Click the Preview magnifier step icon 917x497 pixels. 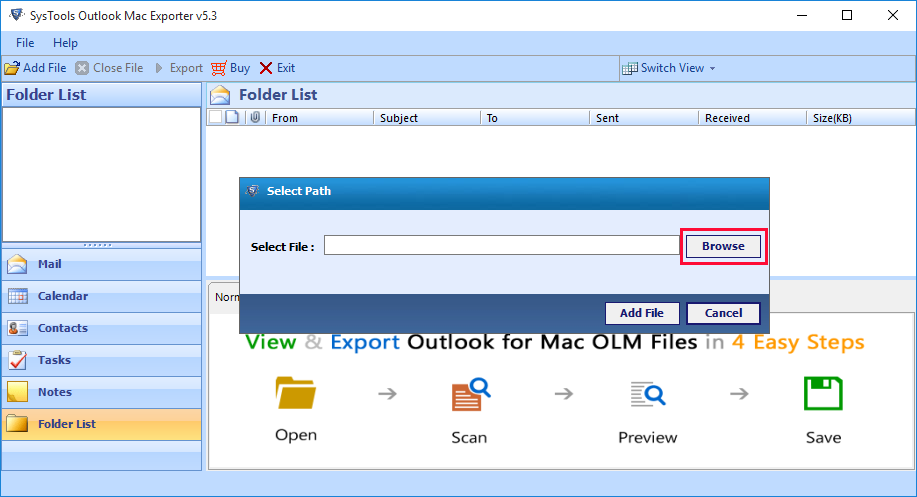tap(648, 394)
